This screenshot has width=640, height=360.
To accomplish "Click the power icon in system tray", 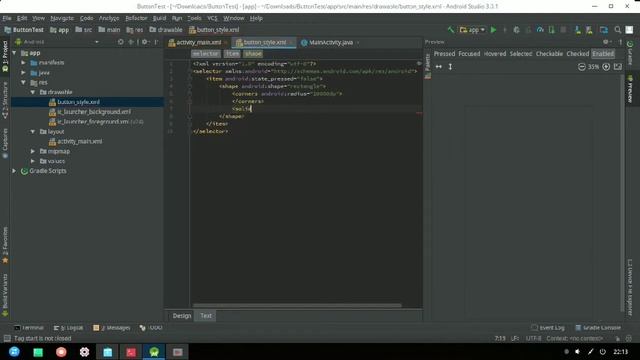I will click(x=602, y=351).
